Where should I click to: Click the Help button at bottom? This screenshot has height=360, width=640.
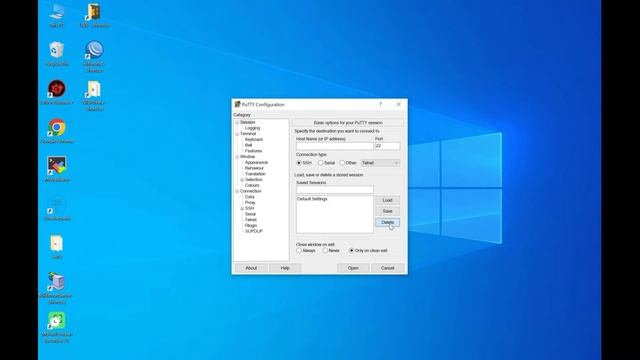point(285,268)
